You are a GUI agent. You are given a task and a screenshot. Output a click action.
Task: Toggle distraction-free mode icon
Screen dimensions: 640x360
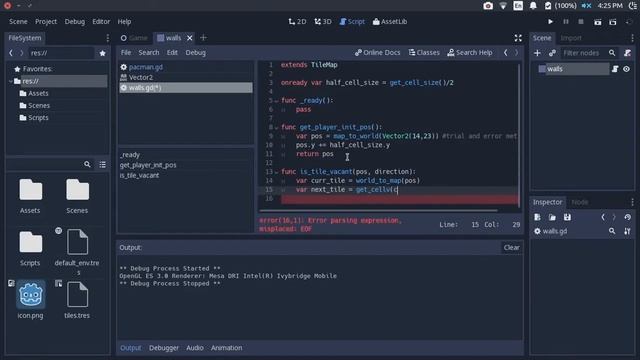[x=518, y=38]
